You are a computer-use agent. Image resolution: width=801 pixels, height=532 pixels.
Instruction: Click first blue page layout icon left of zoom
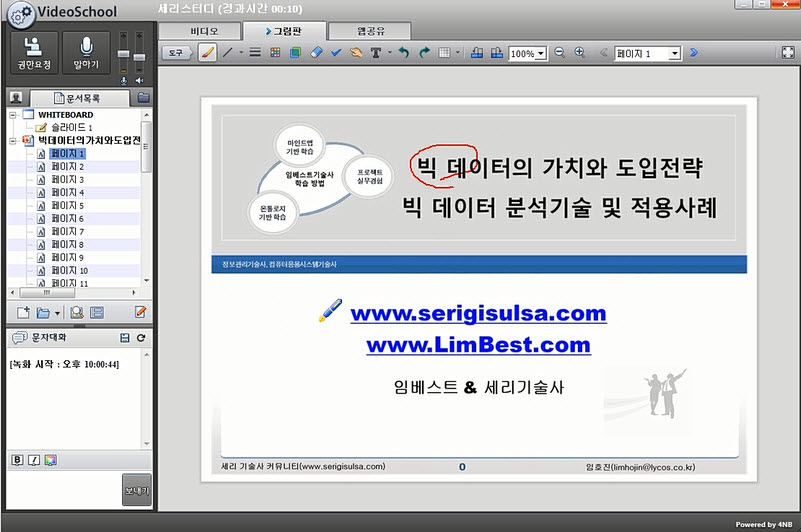(477, 53)
